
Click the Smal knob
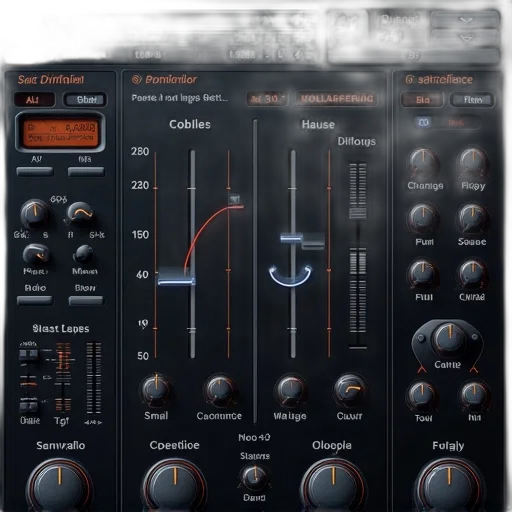156,391
